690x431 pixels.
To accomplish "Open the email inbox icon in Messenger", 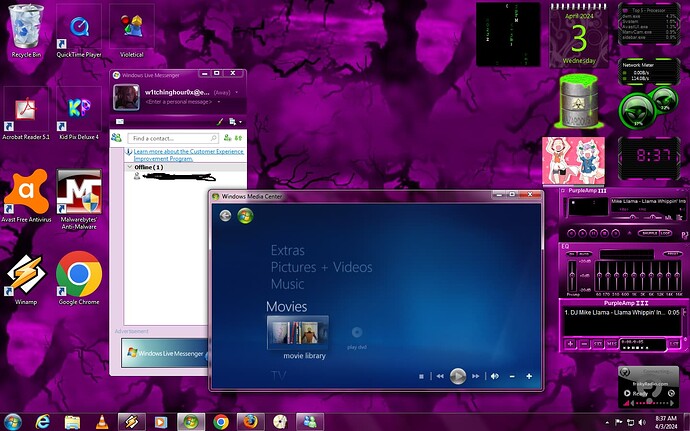I will pyautogui.click(x=120, y=122).
